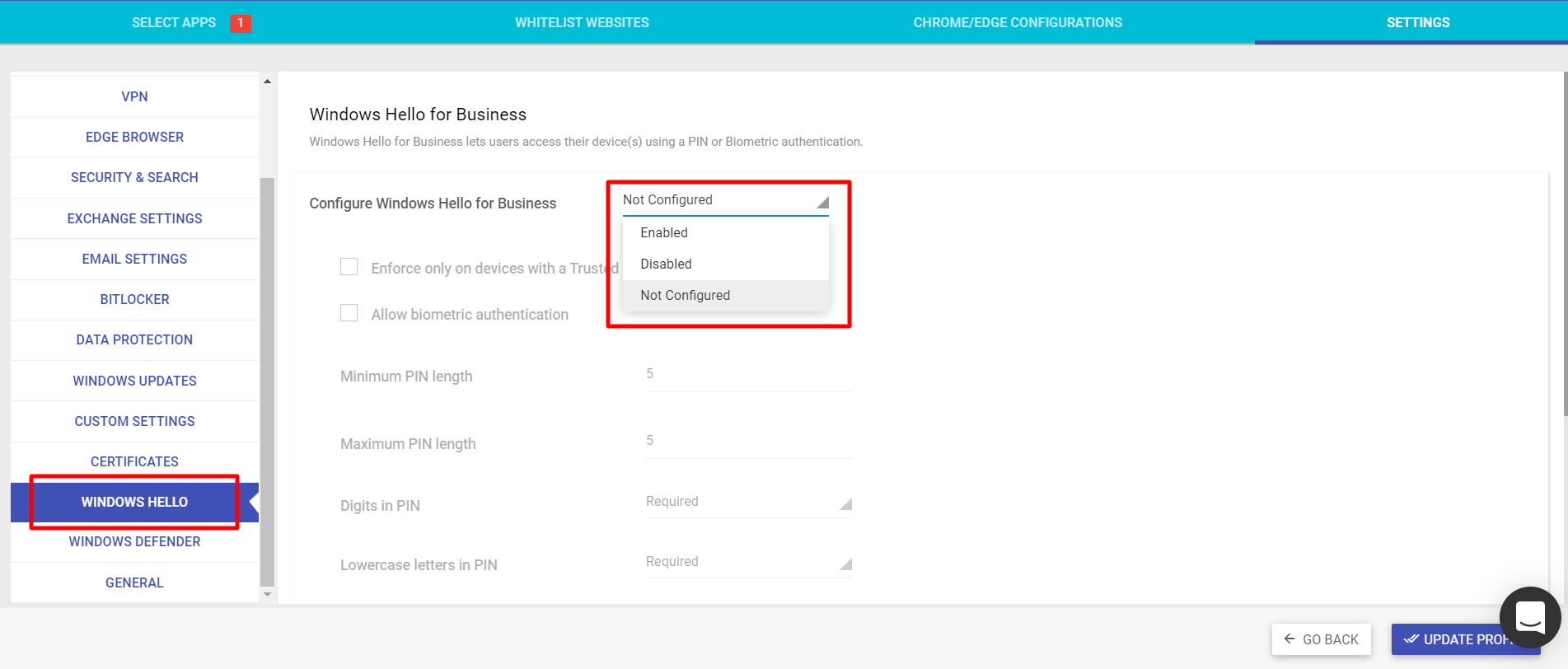This screenshot has width=1568, height=669.
Task: Choose Disabled from the dropdown list
Action: click(x=725, y=264)
